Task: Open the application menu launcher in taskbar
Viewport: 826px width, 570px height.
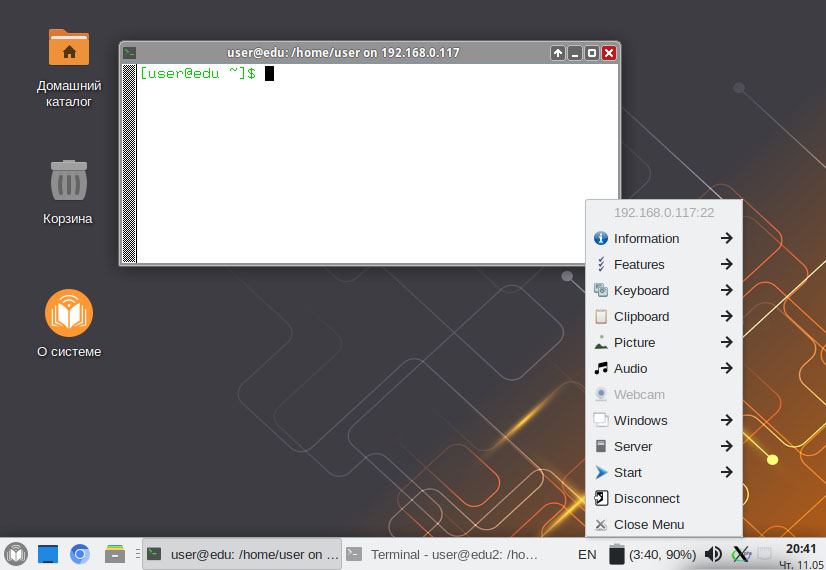Action: click(x=16, y=554)
